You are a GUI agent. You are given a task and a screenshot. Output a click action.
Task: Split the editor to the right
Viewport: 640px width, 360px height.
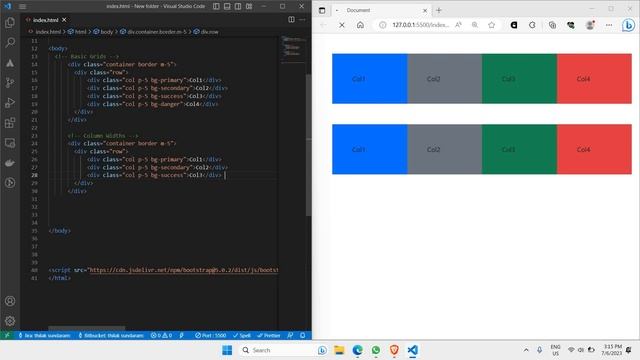291,19
